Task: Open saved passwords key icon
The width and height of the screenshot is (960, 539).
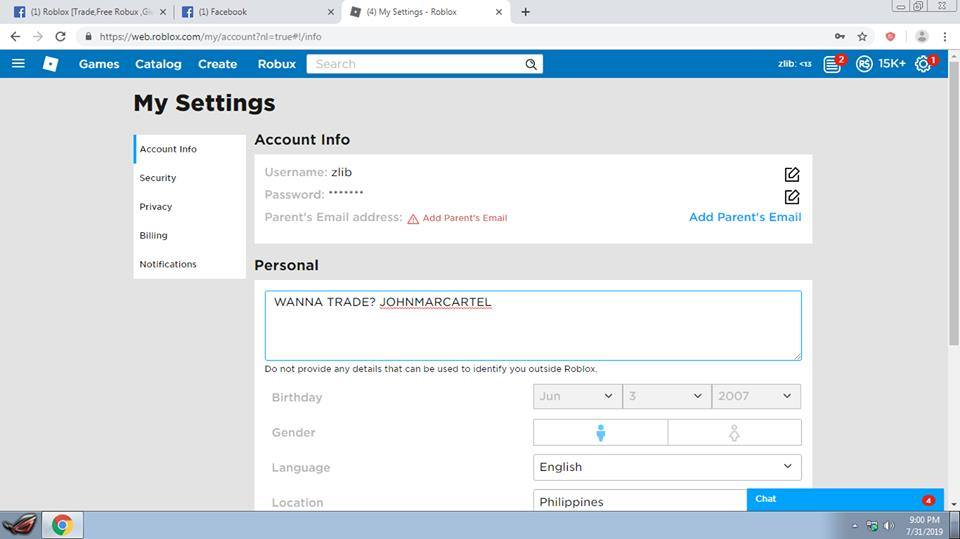Action: (840, 37)
